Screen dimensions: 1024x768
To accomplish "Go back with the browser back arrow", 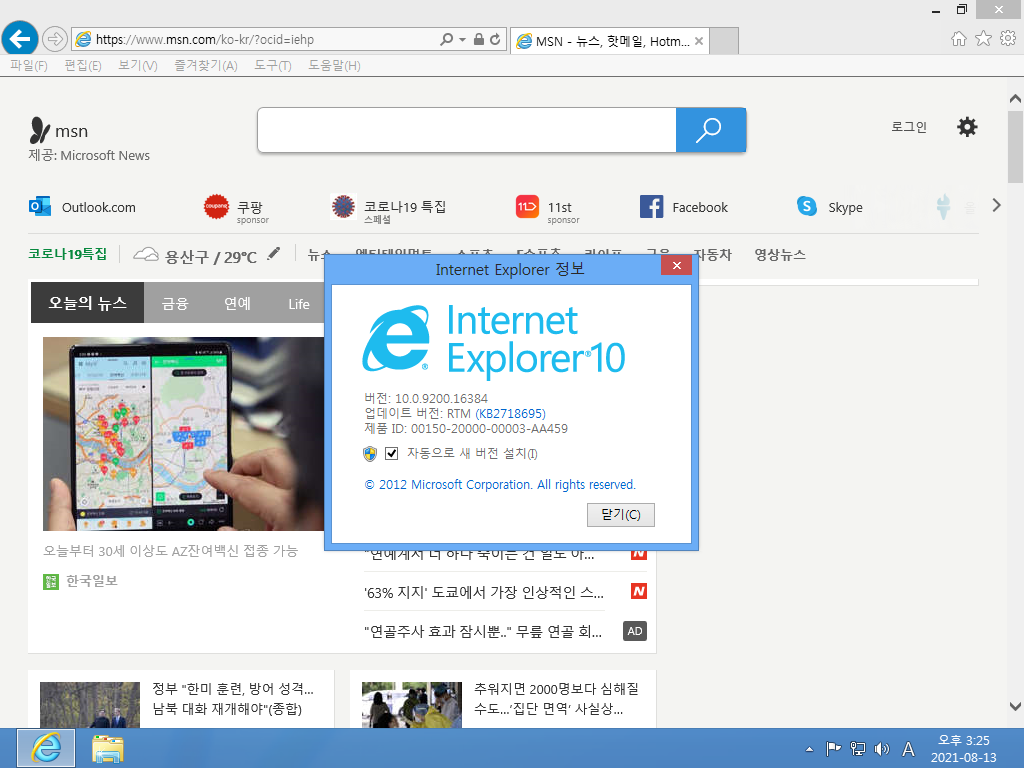I will pyautogui.click(x=20, y=39).
